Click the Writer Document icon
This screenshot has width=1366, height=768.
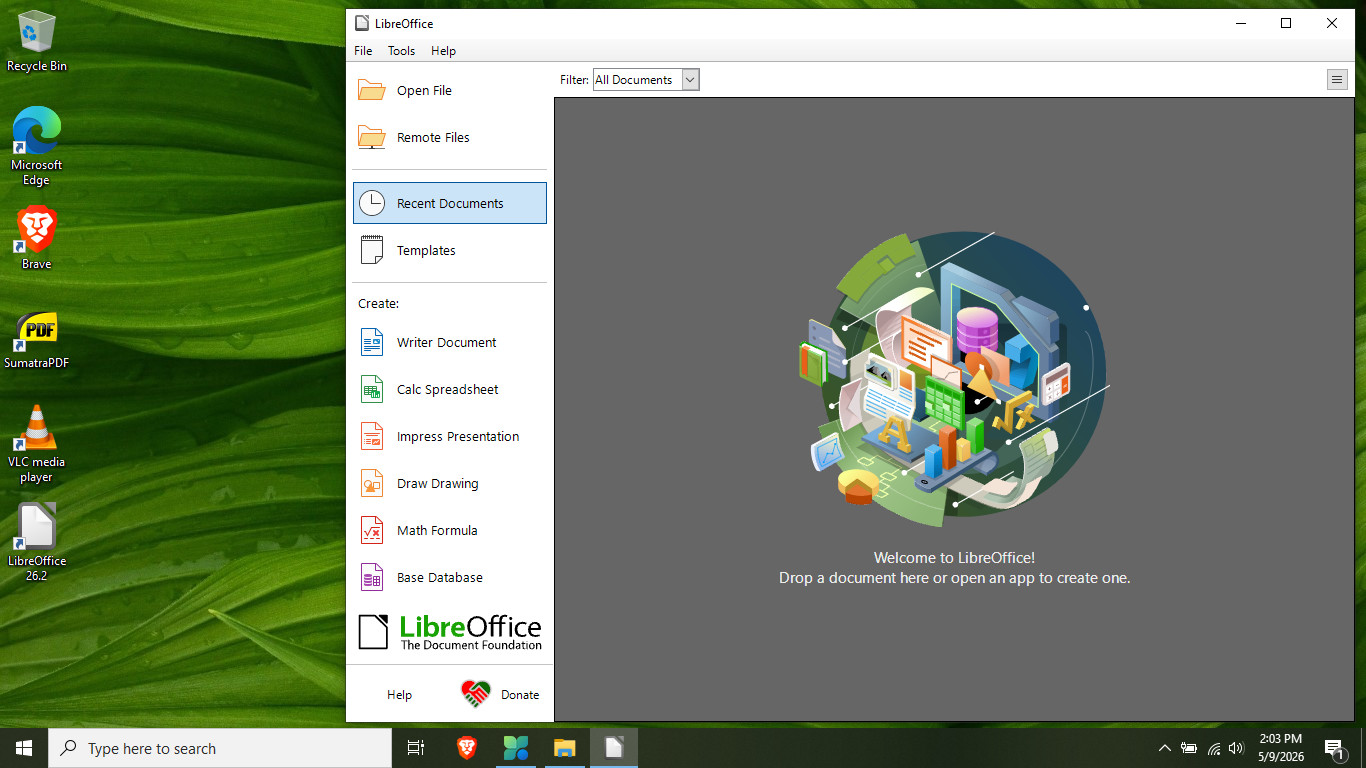pyautogui.click(x=372, y=342)
